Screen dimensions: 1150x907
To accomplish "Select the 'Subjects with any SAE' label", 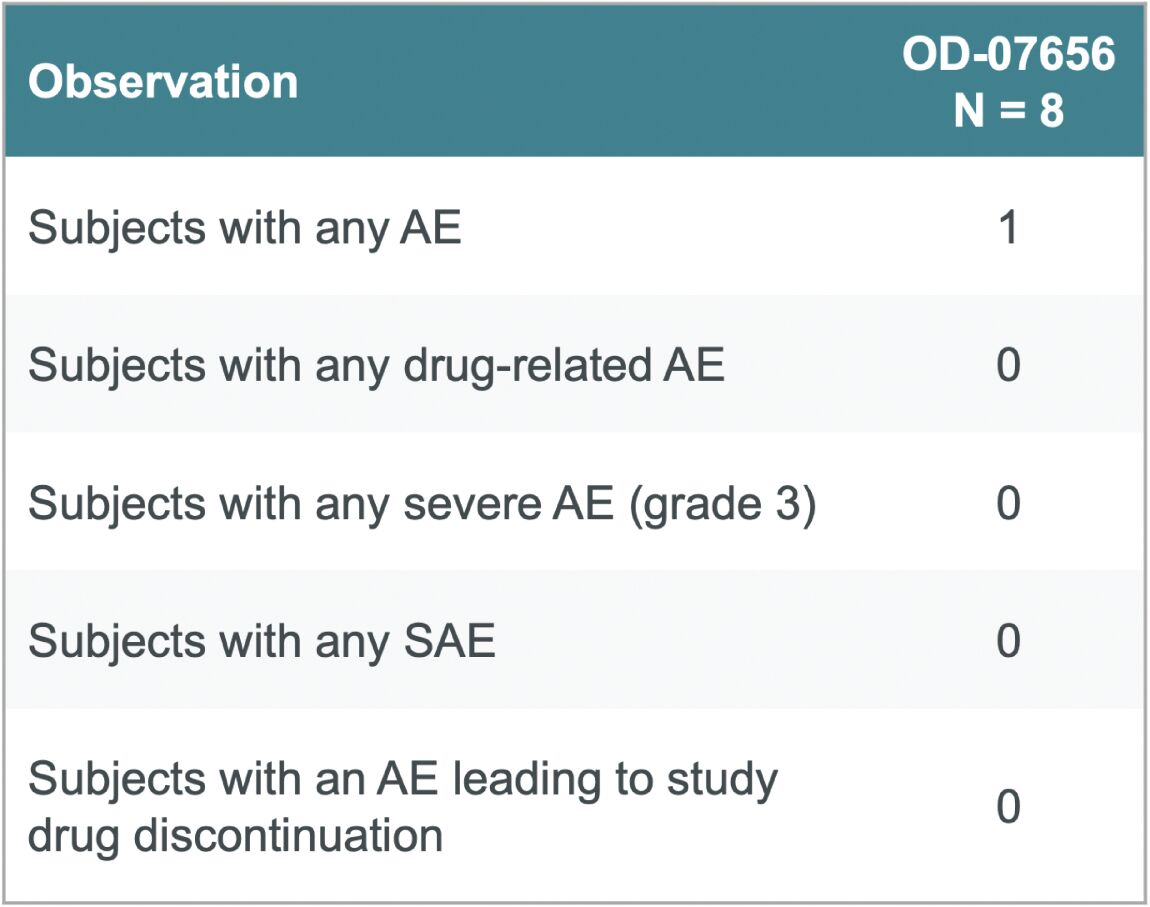I will 261,642.
